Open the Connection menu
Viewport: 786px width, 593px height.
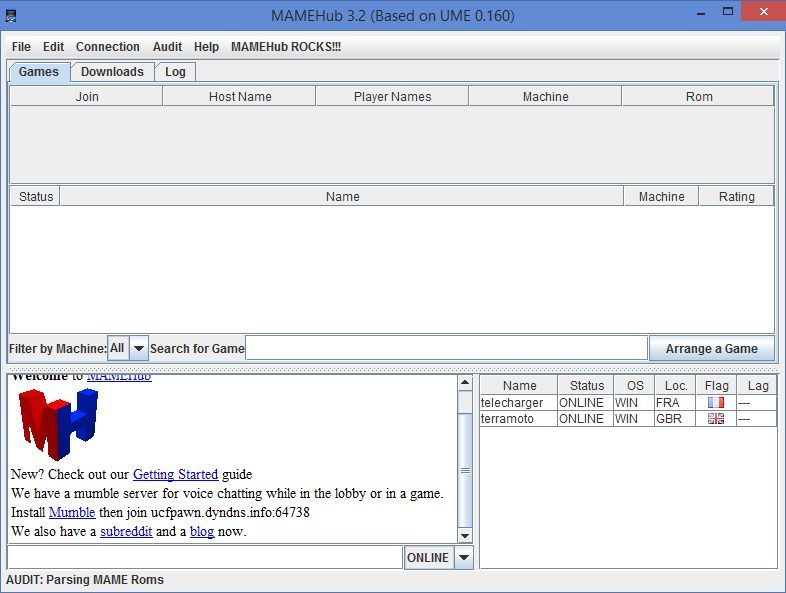[108, 47]
